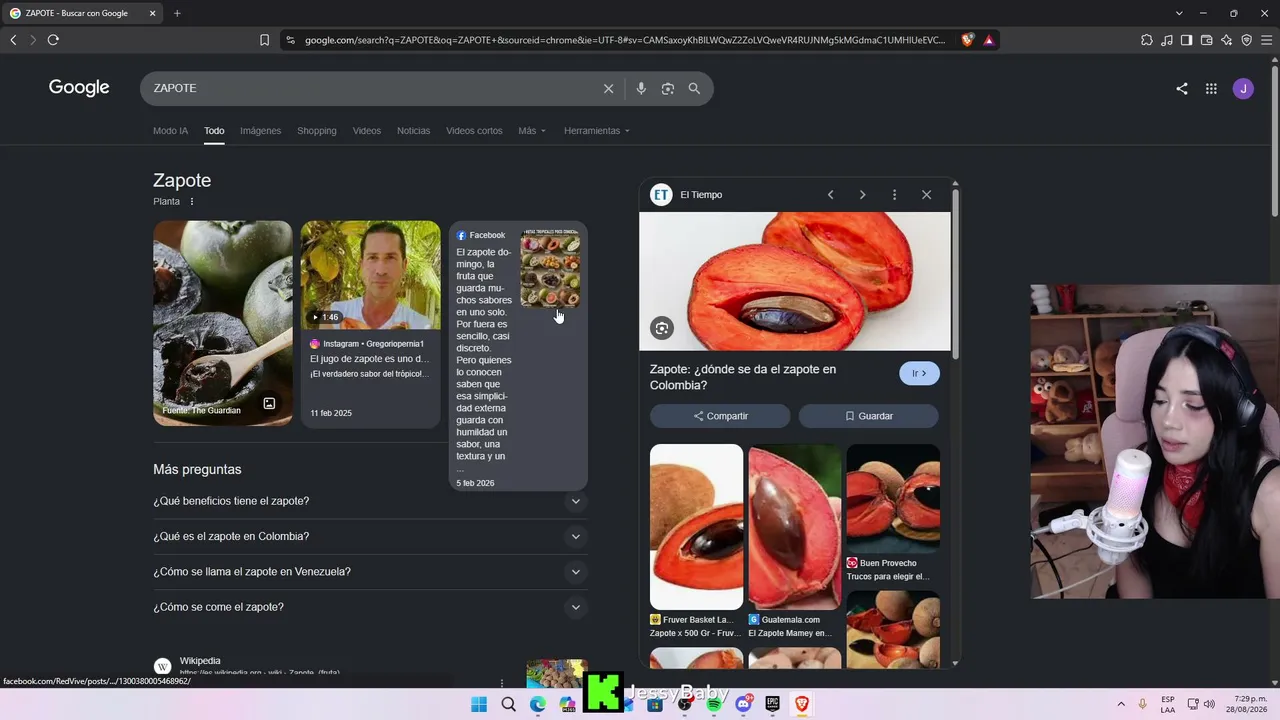Image resolution: width=1280 pixels, height=720 pixels.
Task: Open the music note playlist icon
Action: click(1167, 40)
